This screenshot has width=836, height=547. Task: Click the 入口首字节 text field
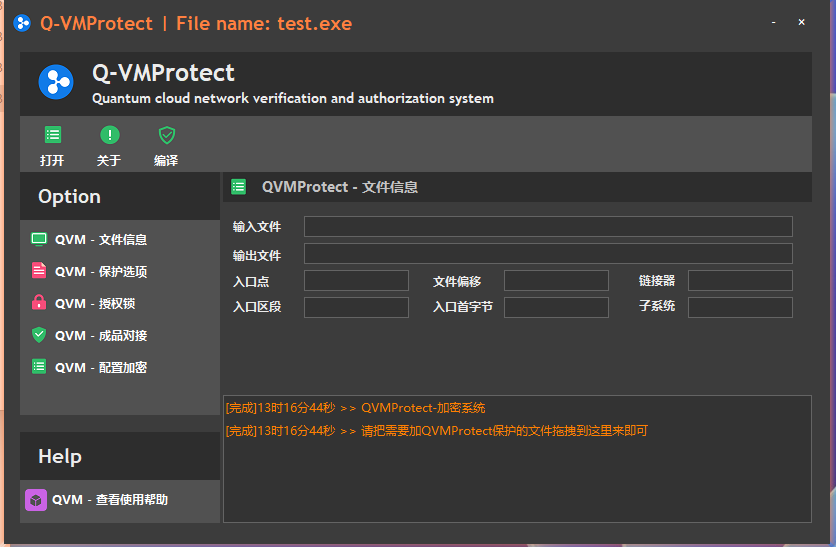pos(556,307)
